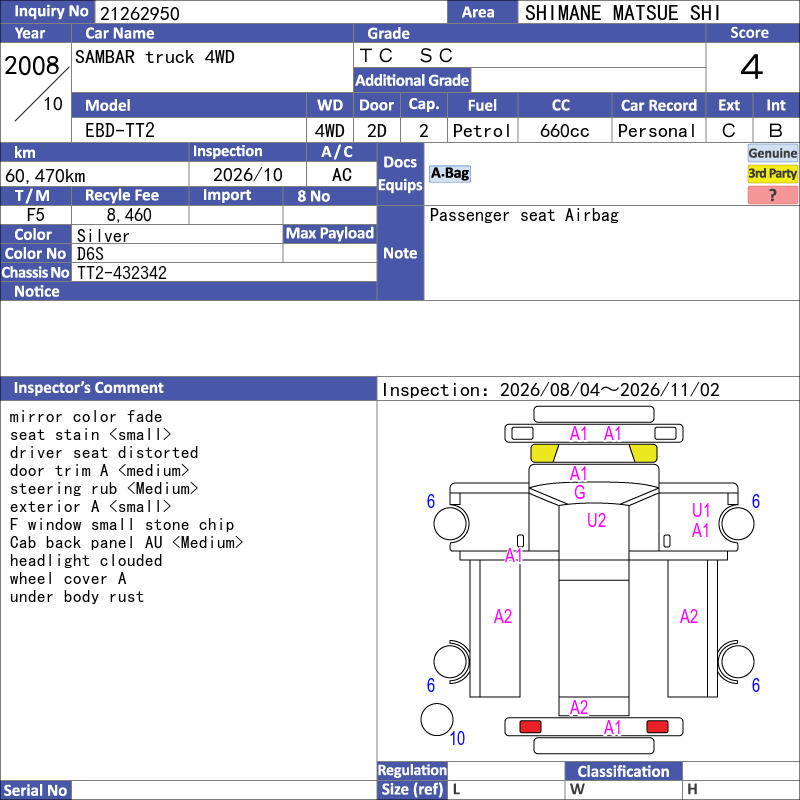The width and height of the screenshot is (800, 800).
Task: Click the right bed A2 damage mark
Action: coord(689,616)
